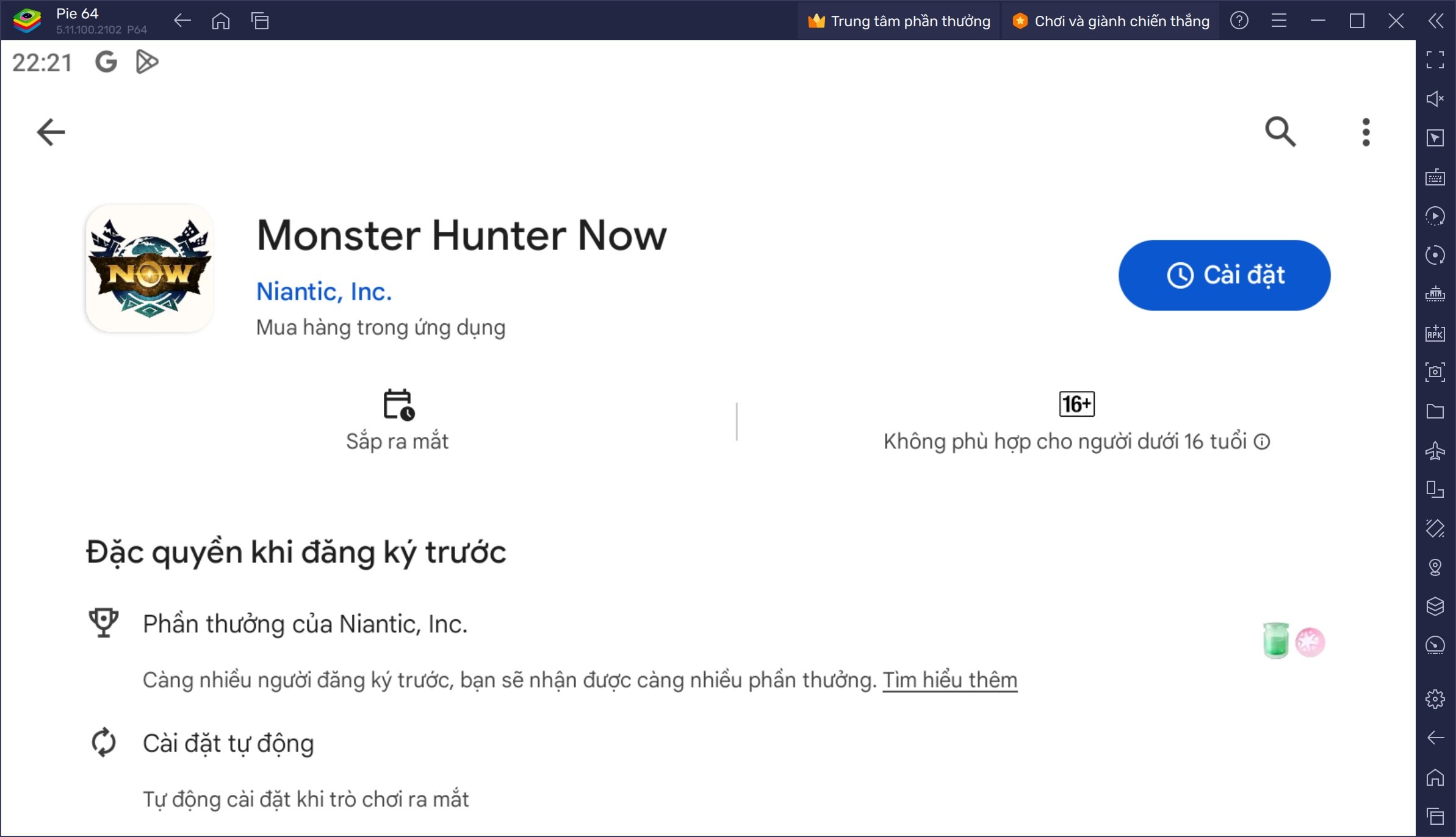Open keyboard controls icon in sidebar

click(x=1435, y=177)
